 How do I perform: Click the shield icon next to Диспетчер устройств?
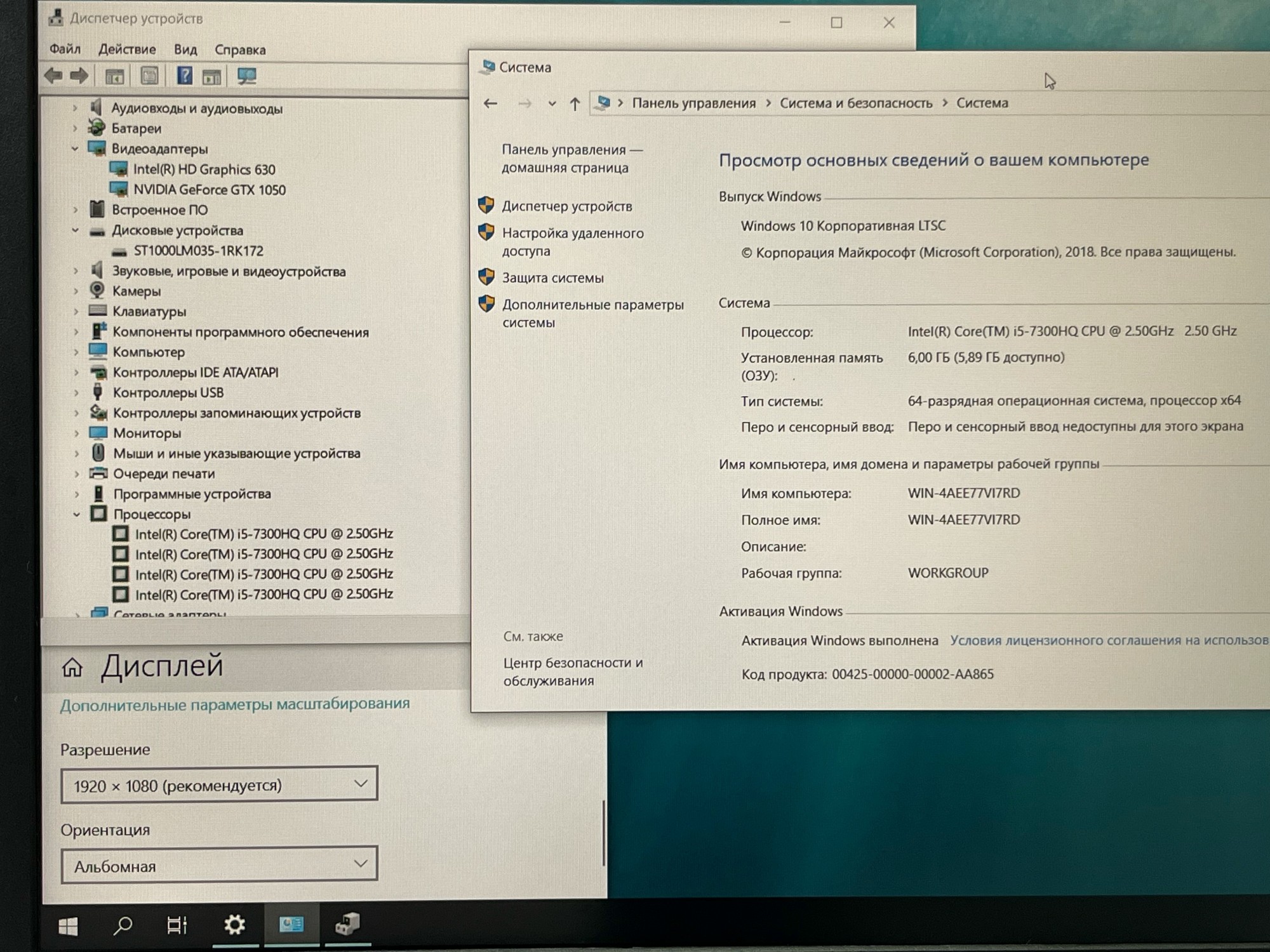(x=486, y=205)
